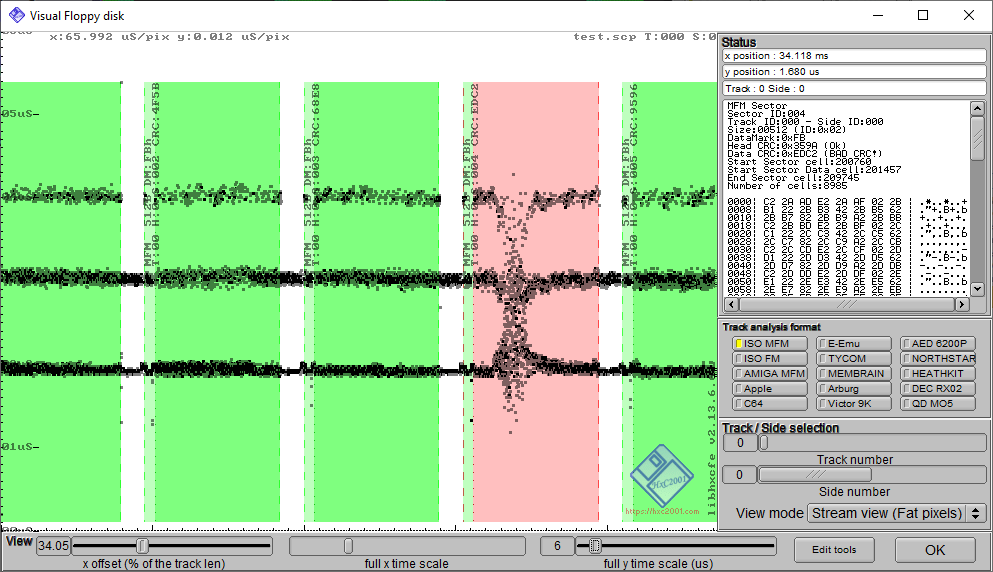Click the full x time scale slider
The image size is (993, 572).
pos(407,545)
